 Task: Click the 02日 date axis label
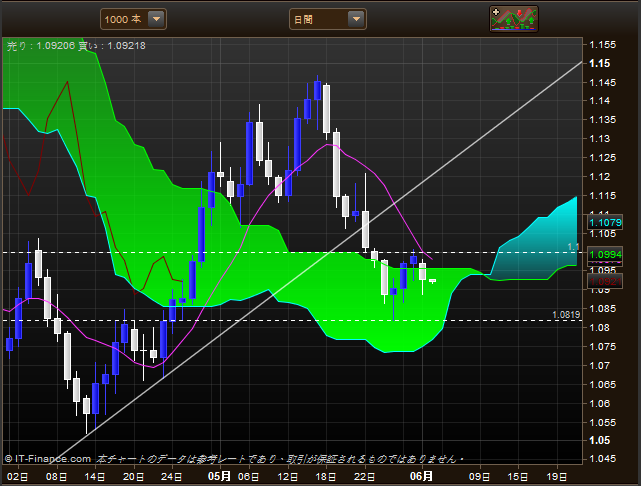[x=18, y=477]
